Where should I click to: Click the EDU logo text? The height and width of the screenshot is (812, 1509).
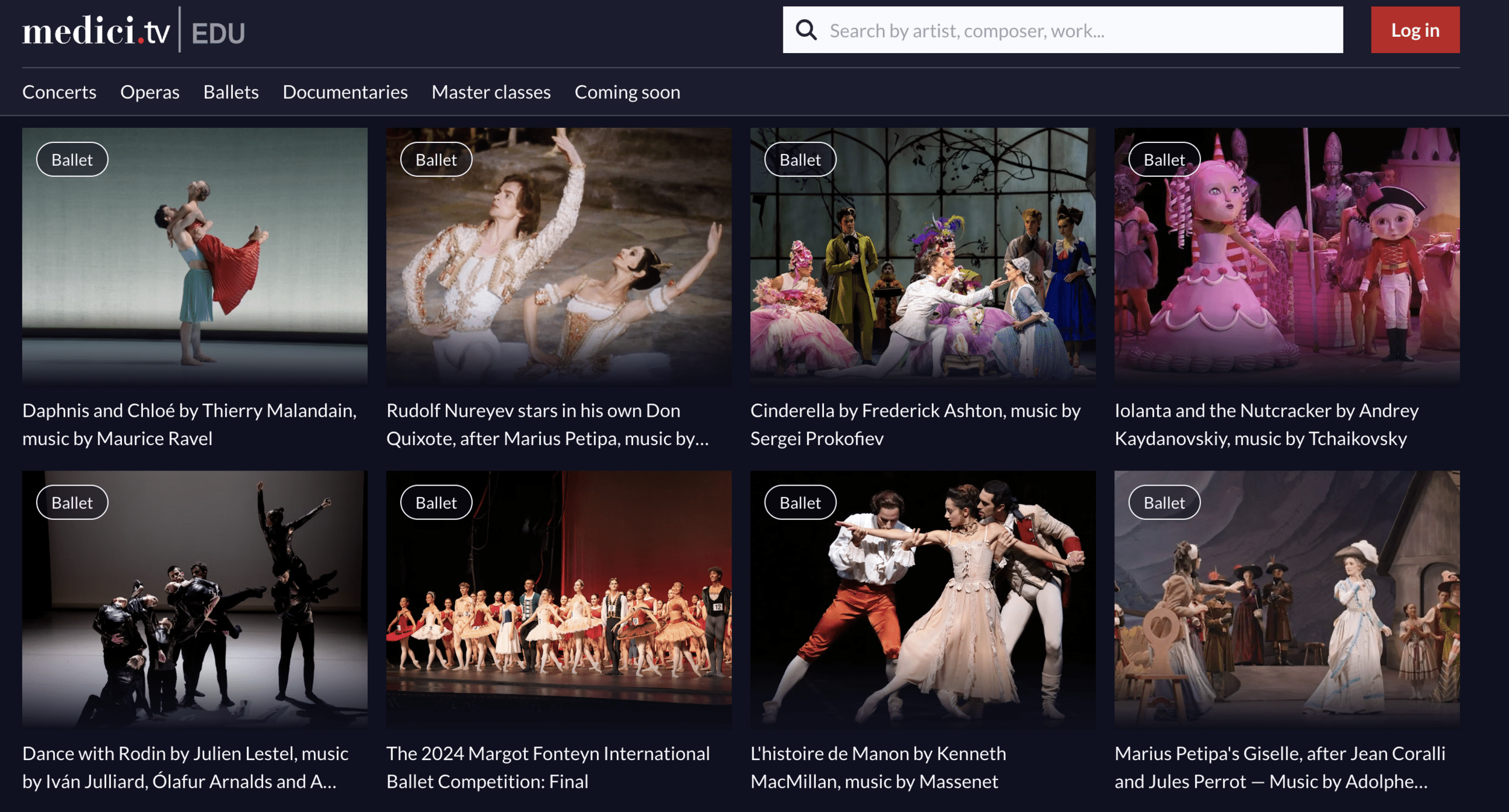coord(218,33)
